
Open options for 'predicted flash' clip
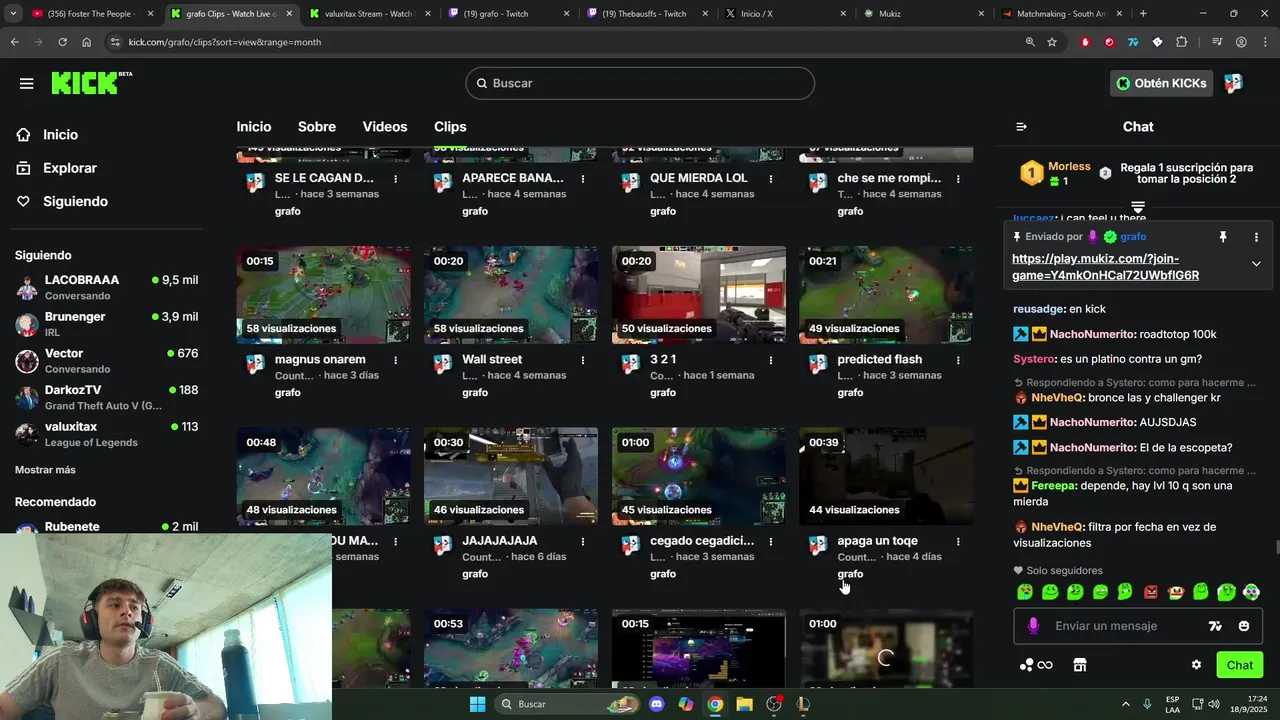coord(958,360)
